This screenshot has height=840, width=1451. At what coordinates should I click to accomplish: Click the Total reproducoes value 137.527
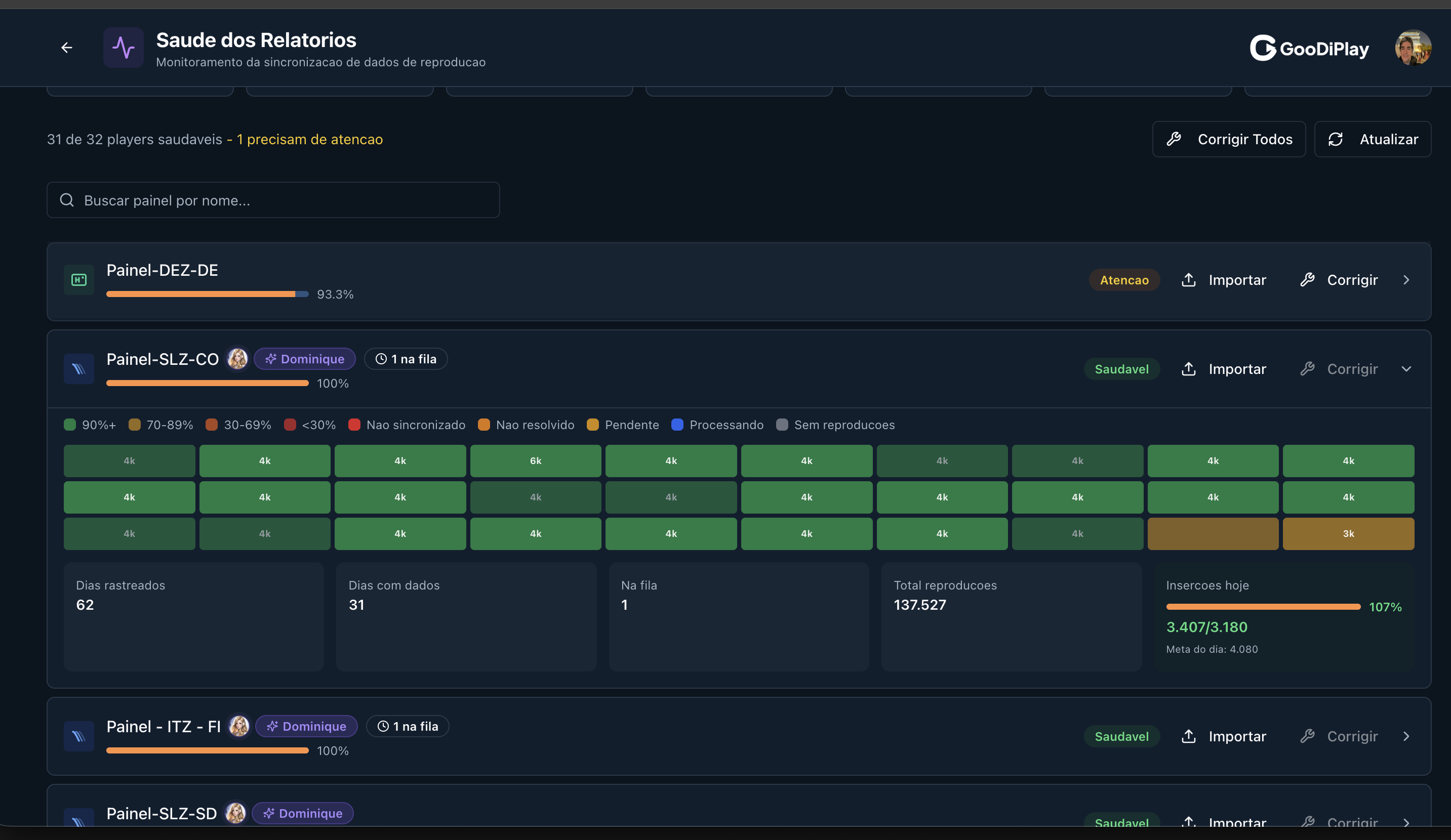click(x=919, y=605)
